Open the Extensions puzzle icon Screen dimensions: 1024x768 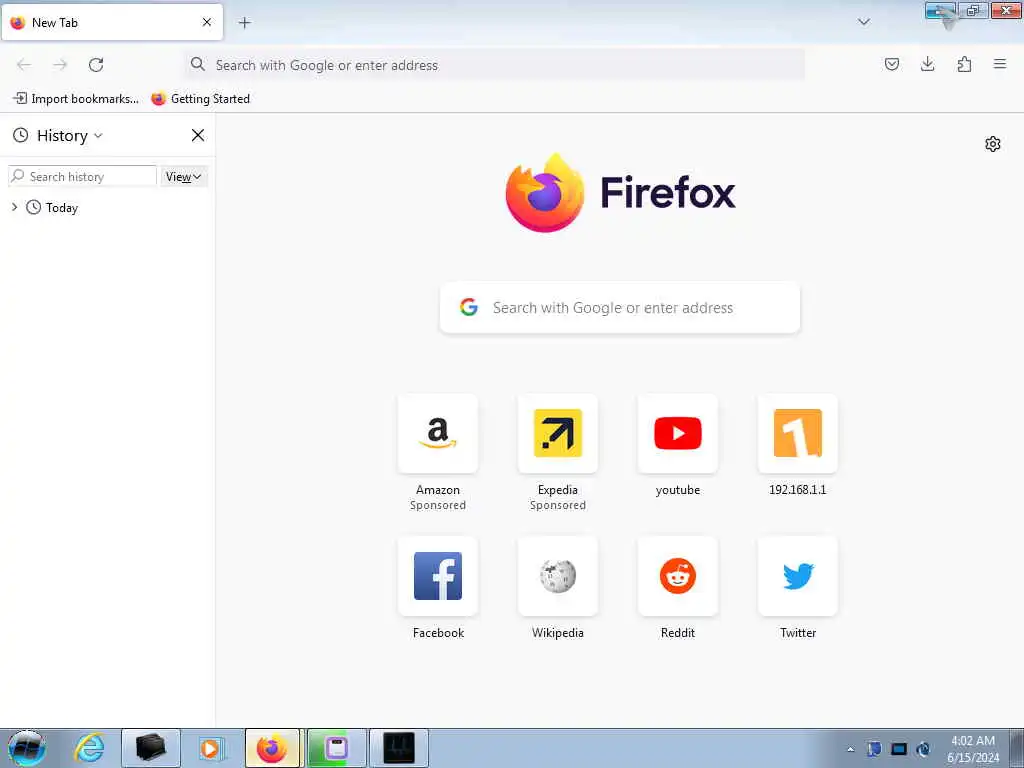[x=964, y=64]
